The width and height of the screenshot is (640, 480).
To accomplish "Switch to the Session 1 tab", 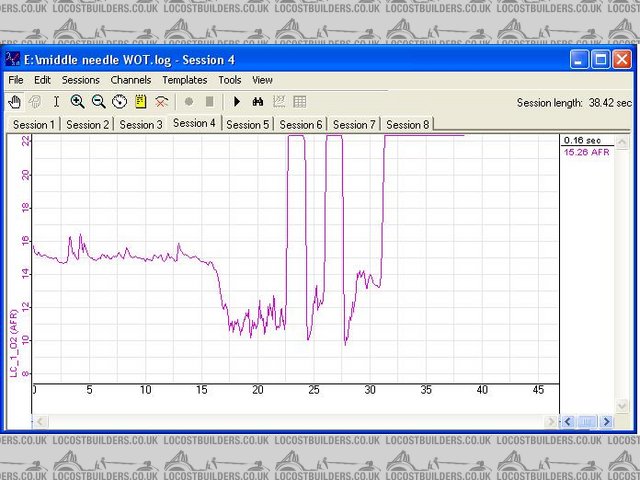I will [34, 125].
